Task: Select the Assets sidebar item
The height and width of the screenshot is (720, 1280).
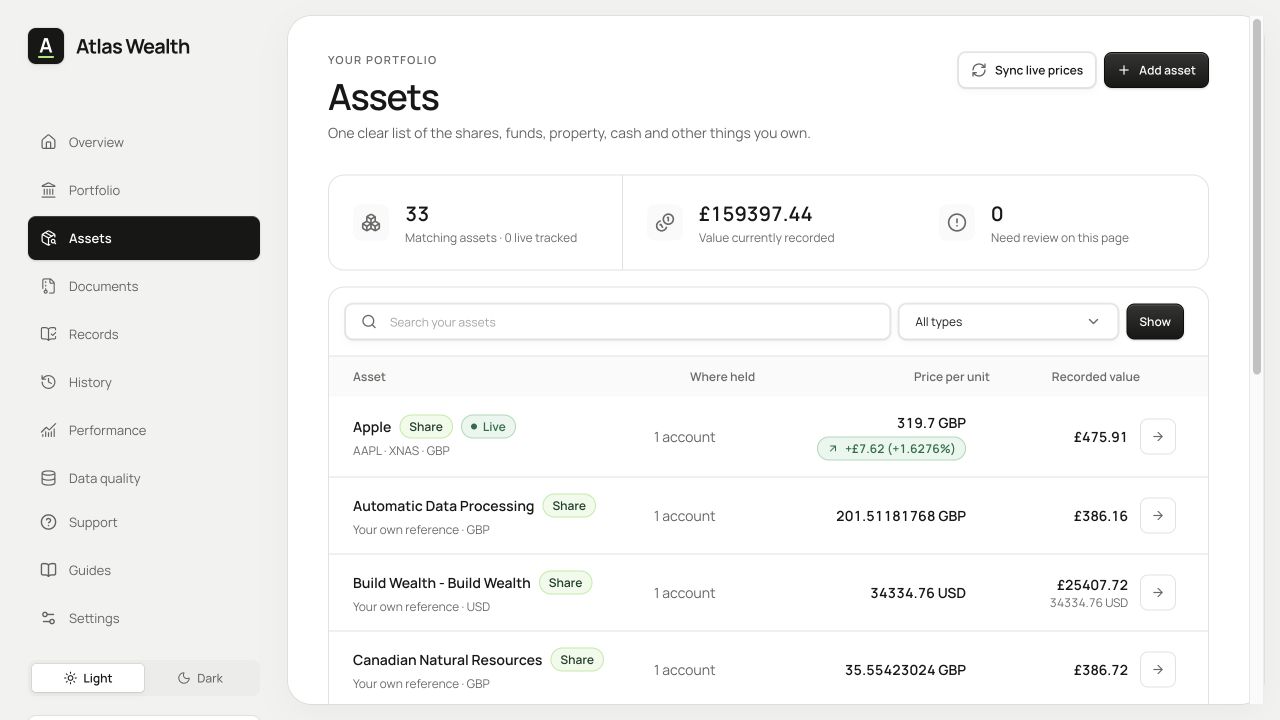Action: click(144, 238)
